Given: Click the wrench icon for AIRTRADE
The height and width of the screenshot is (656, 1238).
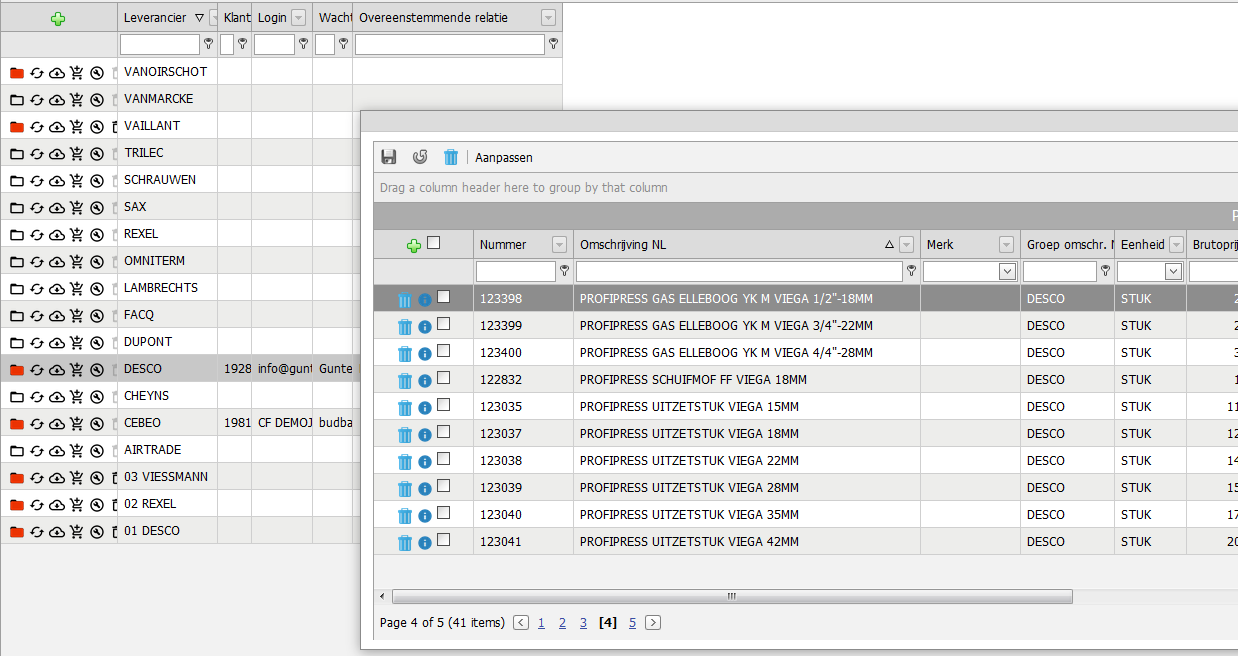Looking at the screenshot, I should pyautogui.click(x=97, y=450).
